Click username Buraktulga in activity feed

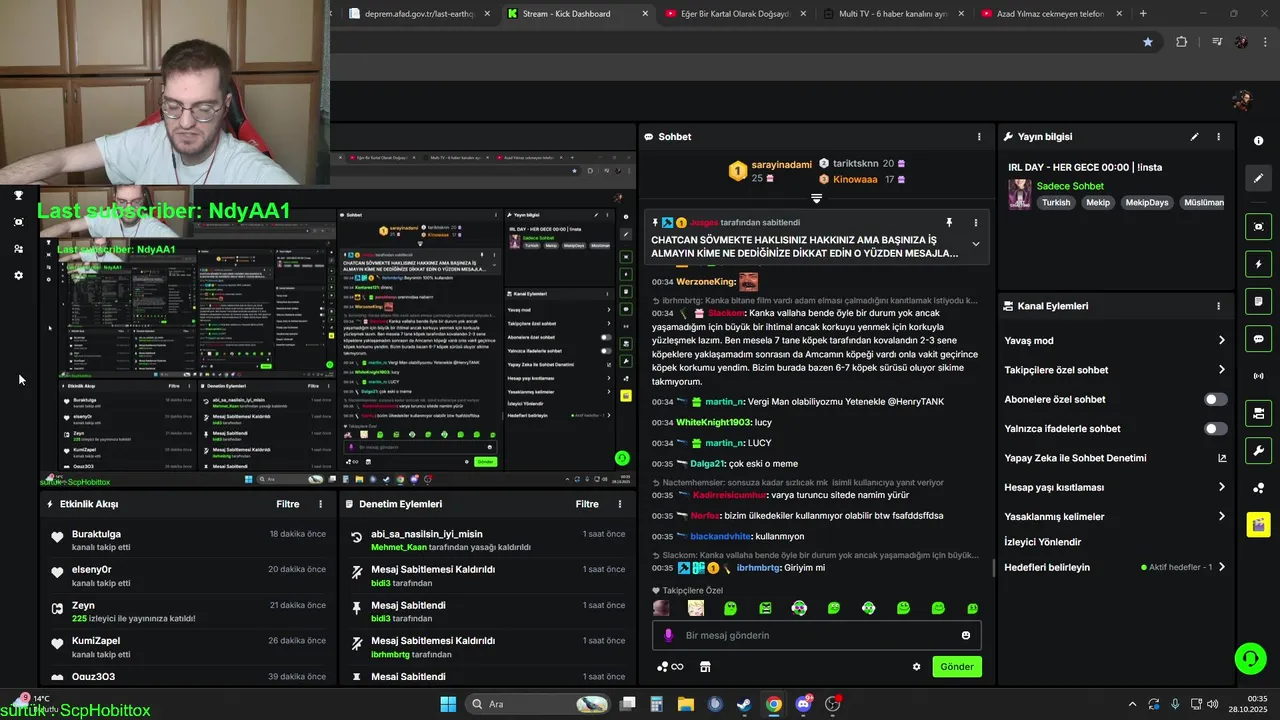coord(96,534)
